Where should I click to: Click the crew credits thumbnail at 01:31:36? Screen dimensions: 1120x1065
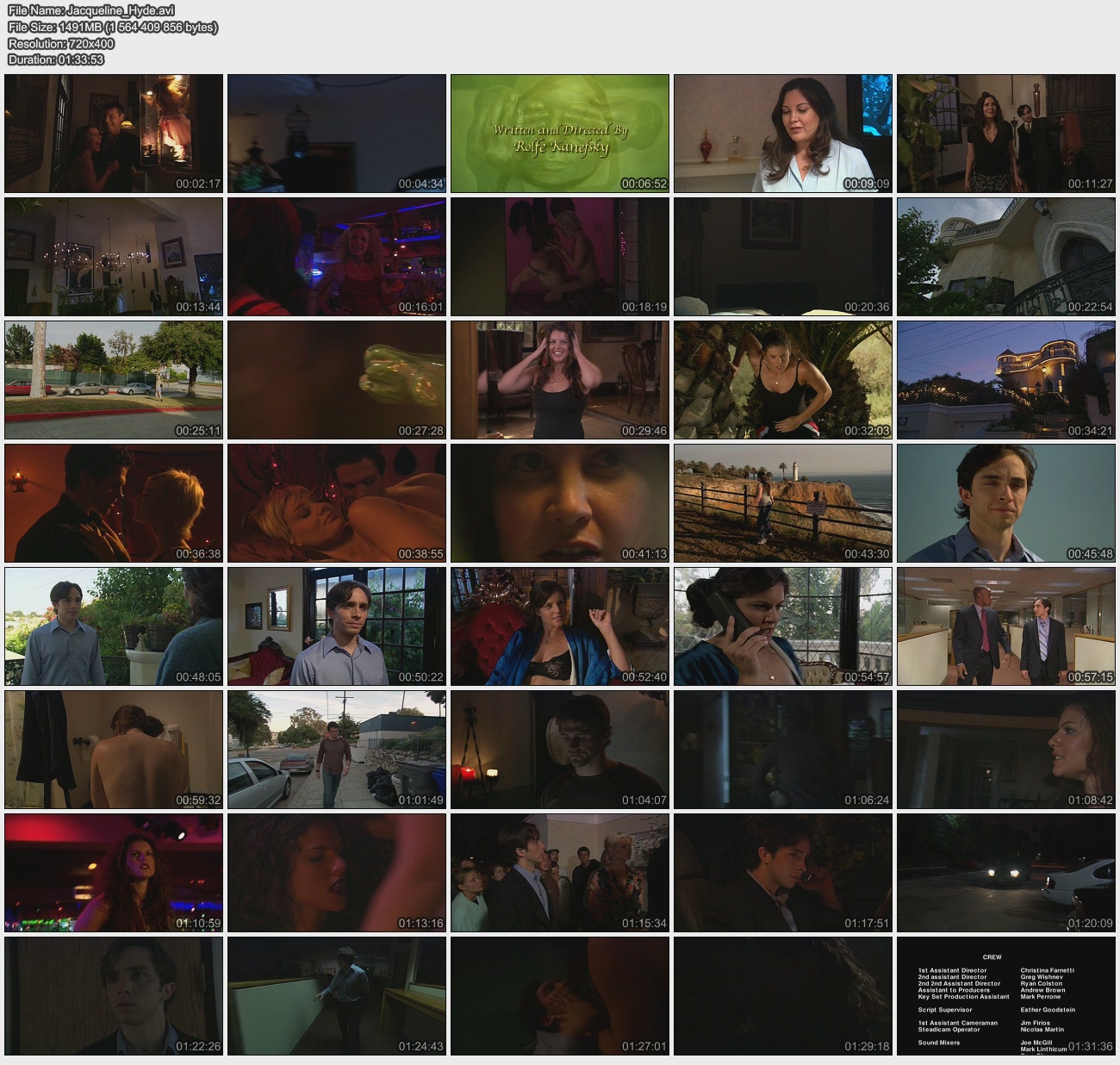click(x=1006, y=996)
